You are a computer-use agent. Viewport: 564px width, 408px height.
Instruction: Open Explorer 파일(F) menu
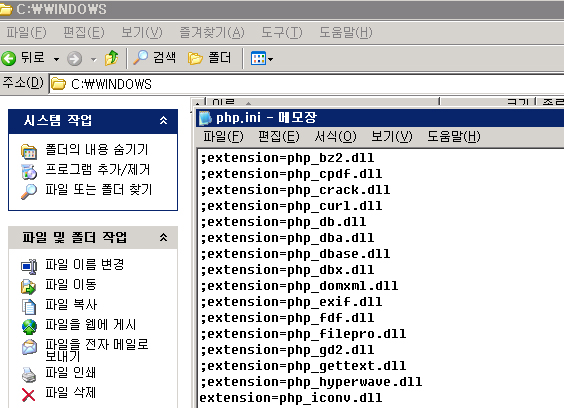[x=26, y=33]
